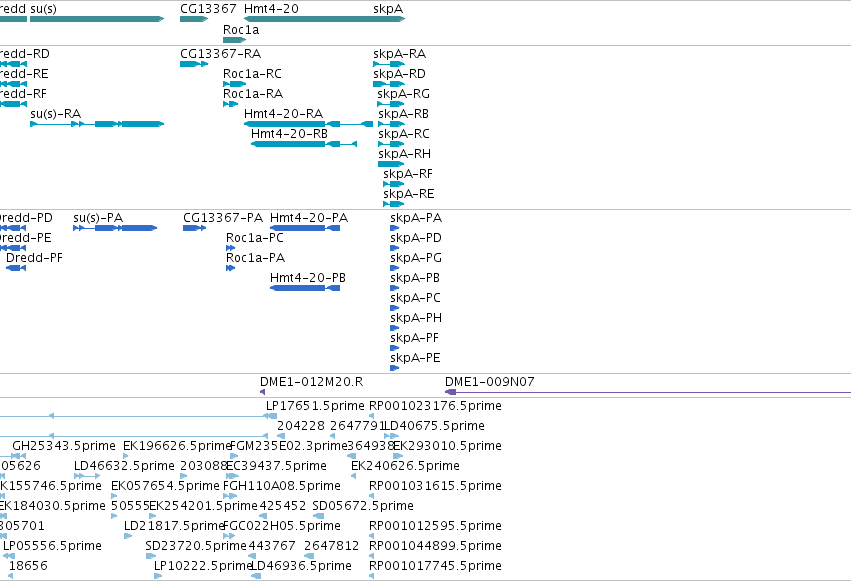Select the LD40675.5prime EST label
The width and height of the screenshot is (851, 581).
(x=434, y=426)
